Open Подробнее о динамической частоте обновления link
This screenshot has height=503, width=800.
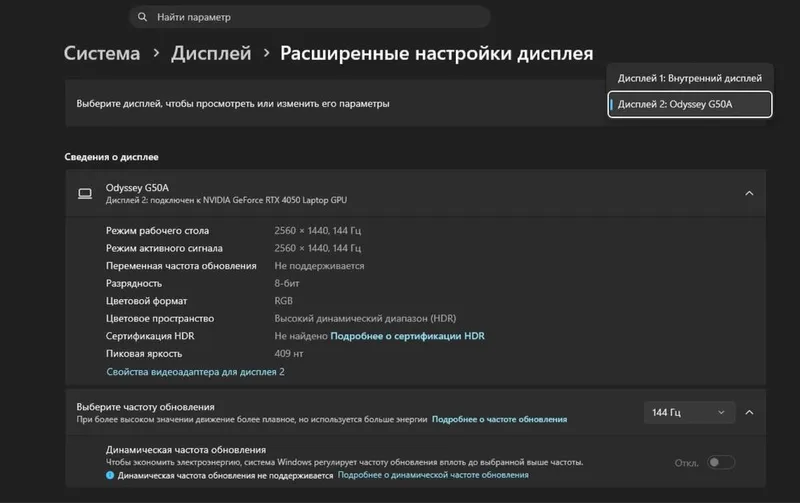coord(433,474)
